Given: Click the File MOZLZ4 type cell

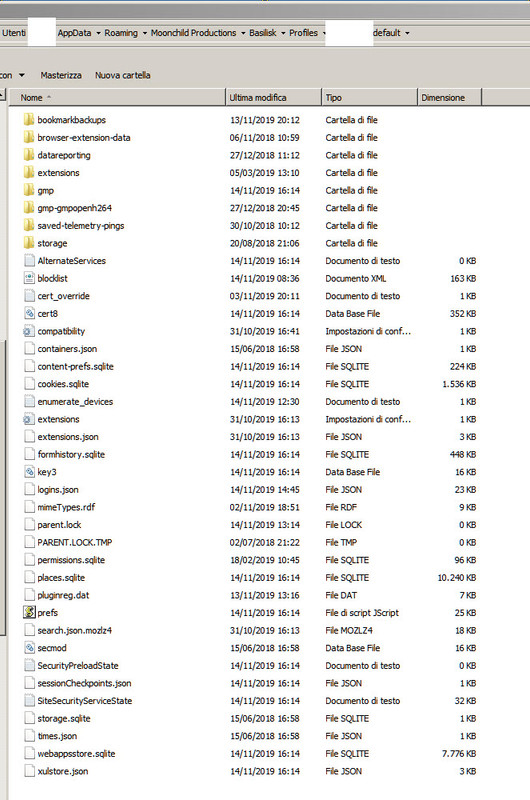Looking at the screenshot, I should click(349, 630).
